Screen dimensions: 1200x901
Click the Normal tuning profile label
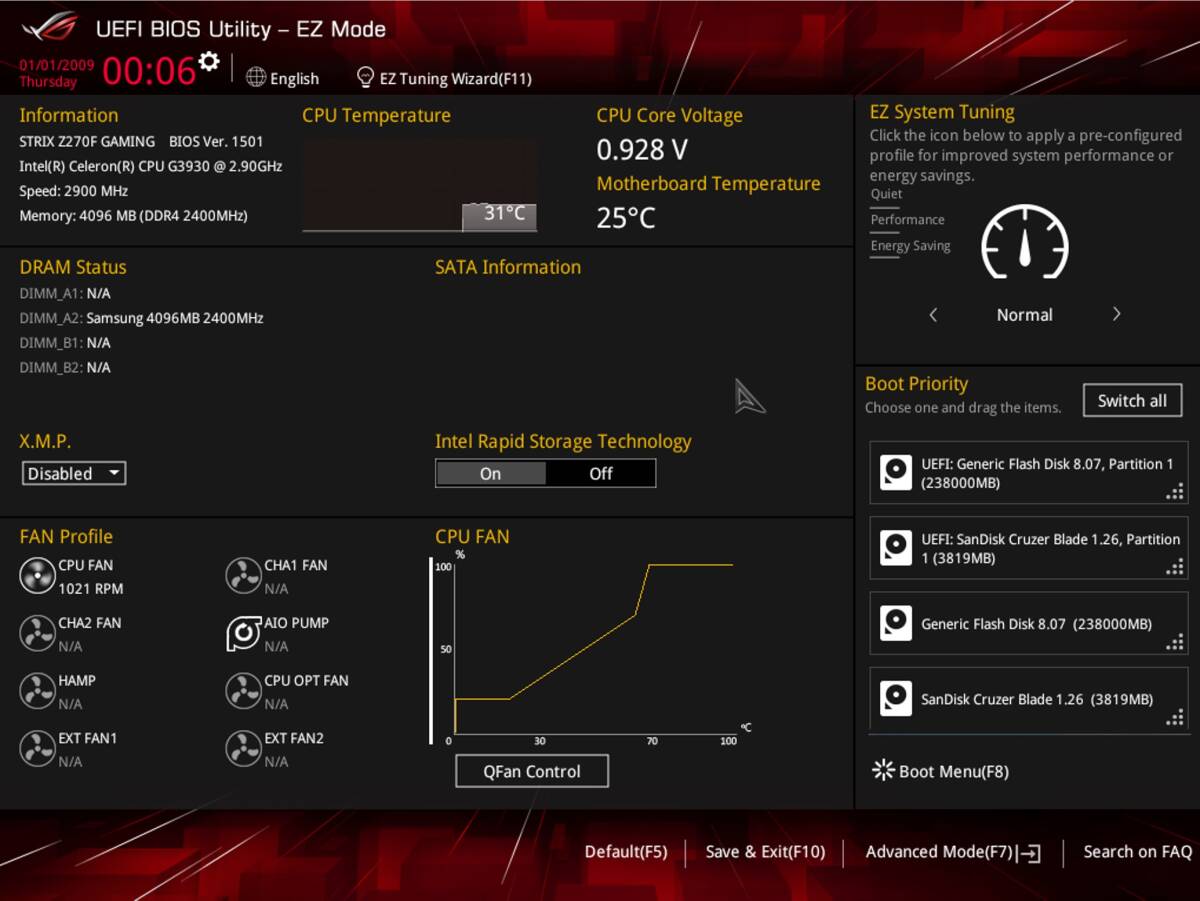tap(1025, 314)
